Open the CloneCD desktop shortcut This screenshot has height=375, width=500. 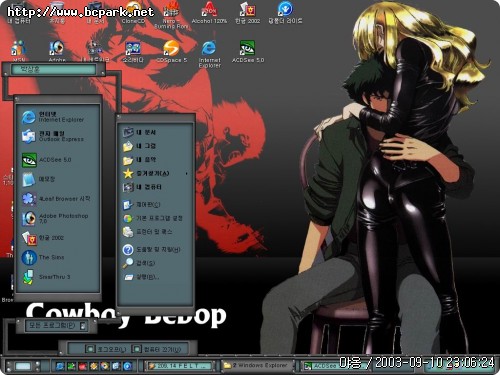click(133, 13)
